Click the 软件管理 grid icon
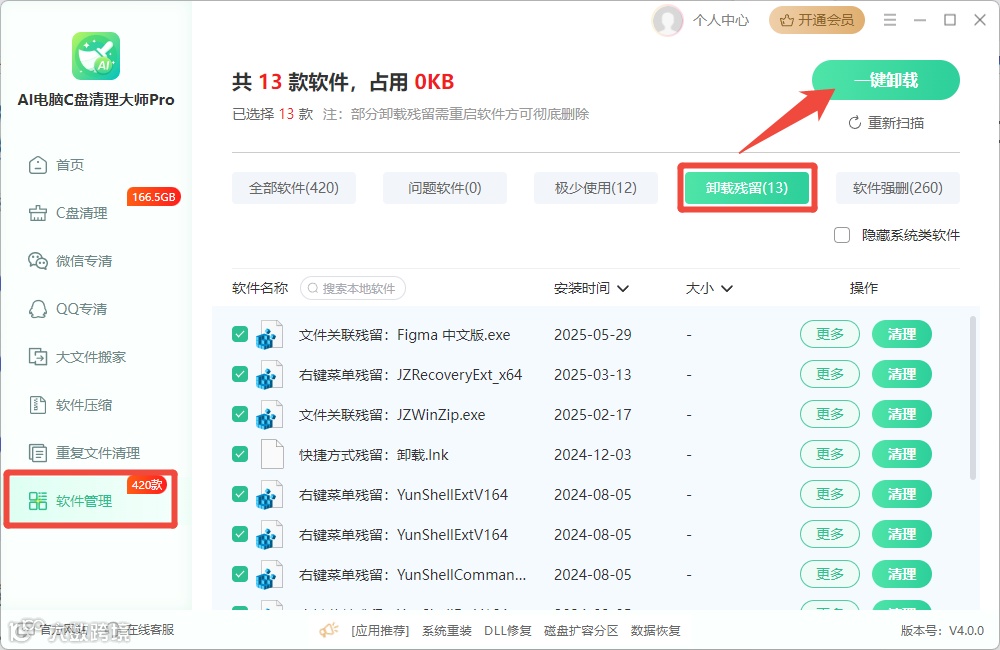1000x650 pixels. pyautogui.click(x=38, y=501)
